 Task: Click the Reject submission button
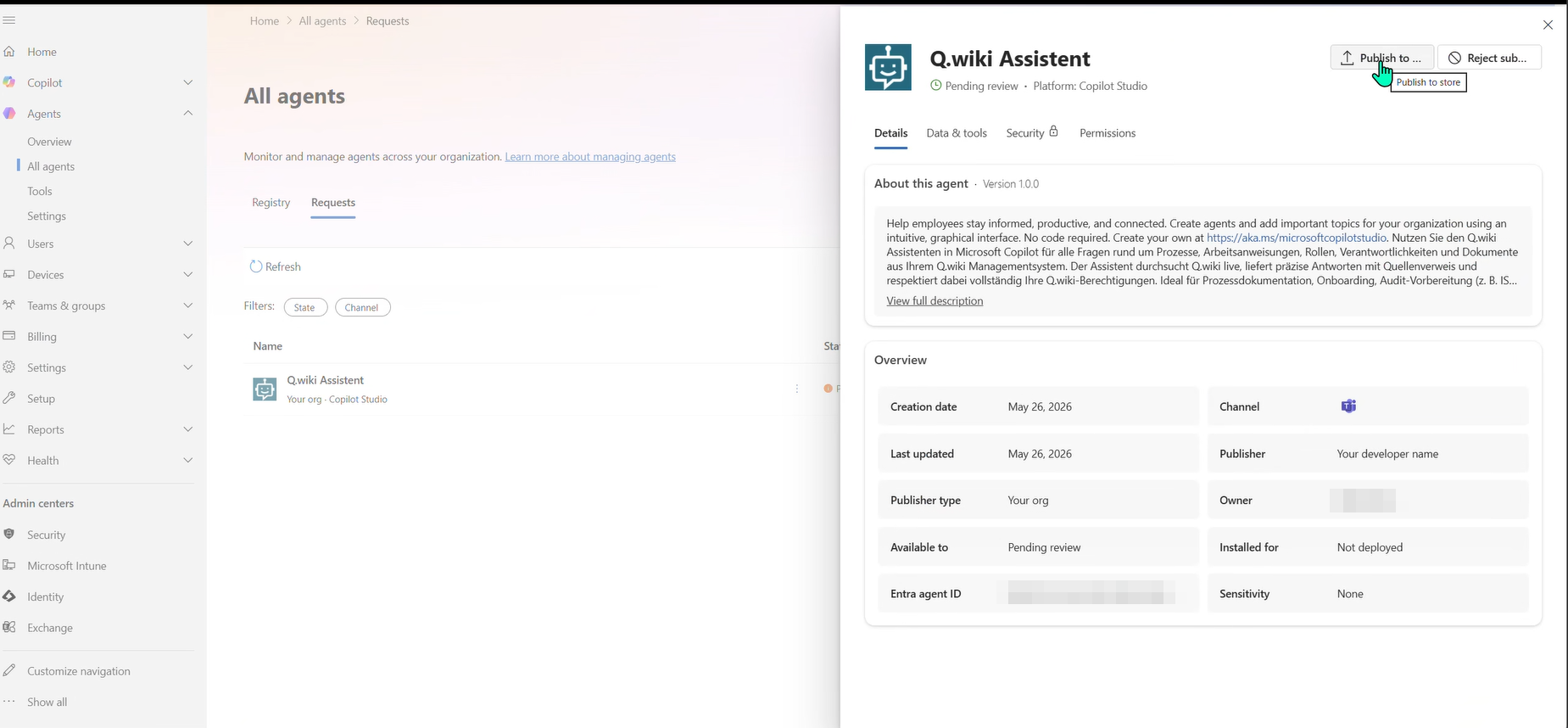(x=1490, y=58)
